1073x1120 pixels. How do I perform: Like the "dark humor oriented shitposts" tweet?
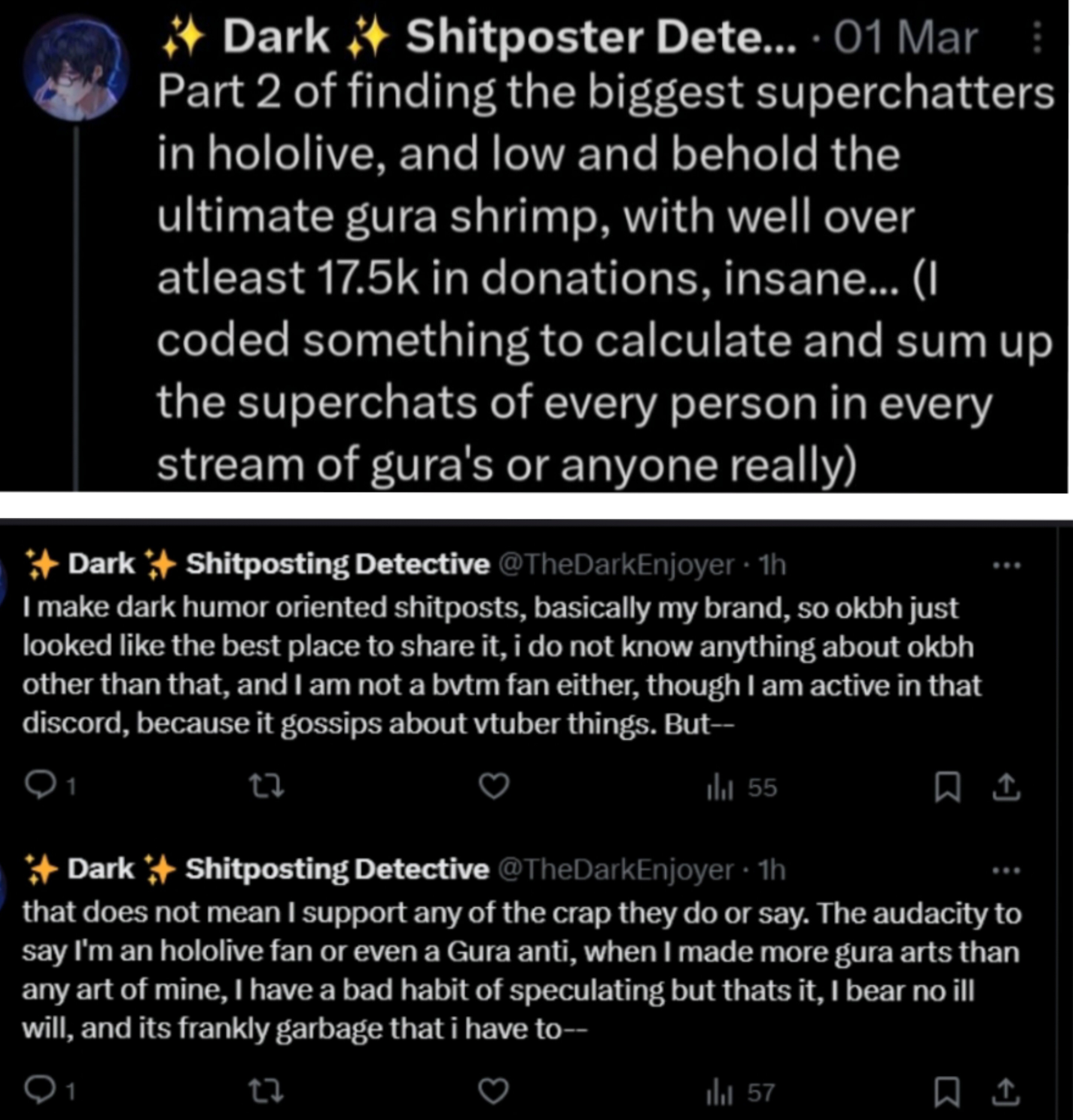tap(494, 786)
